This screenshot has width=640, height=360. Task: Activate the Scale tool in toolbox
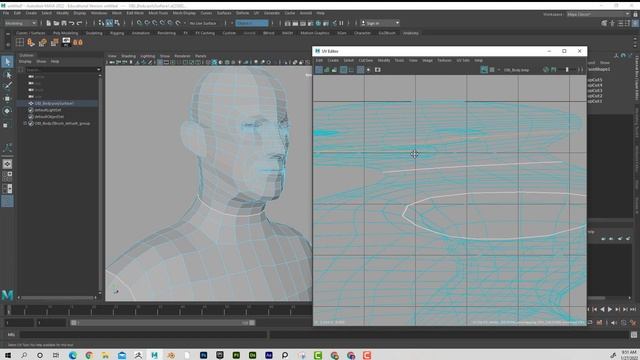coord(6,125)
